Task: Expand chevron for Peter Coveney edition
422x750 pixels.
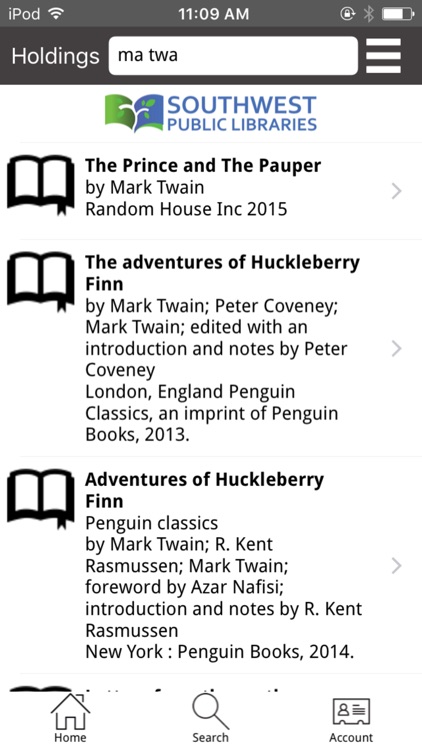Action: pos(396,349)
